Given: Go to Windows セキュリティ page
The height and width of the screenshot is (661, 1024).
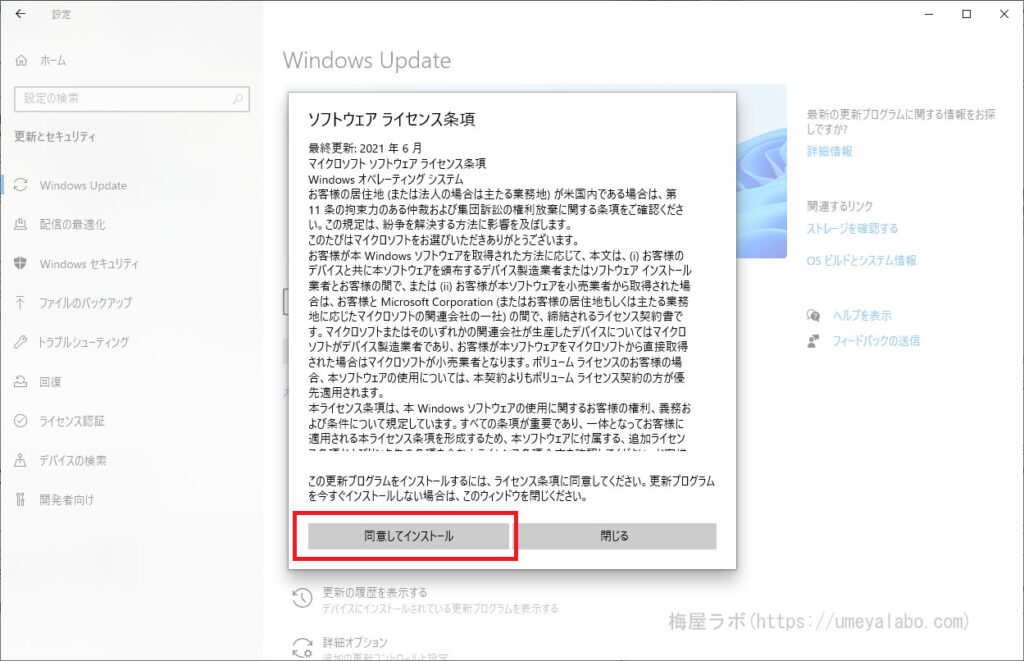Looking at the screenshot, I should point(89,264).
